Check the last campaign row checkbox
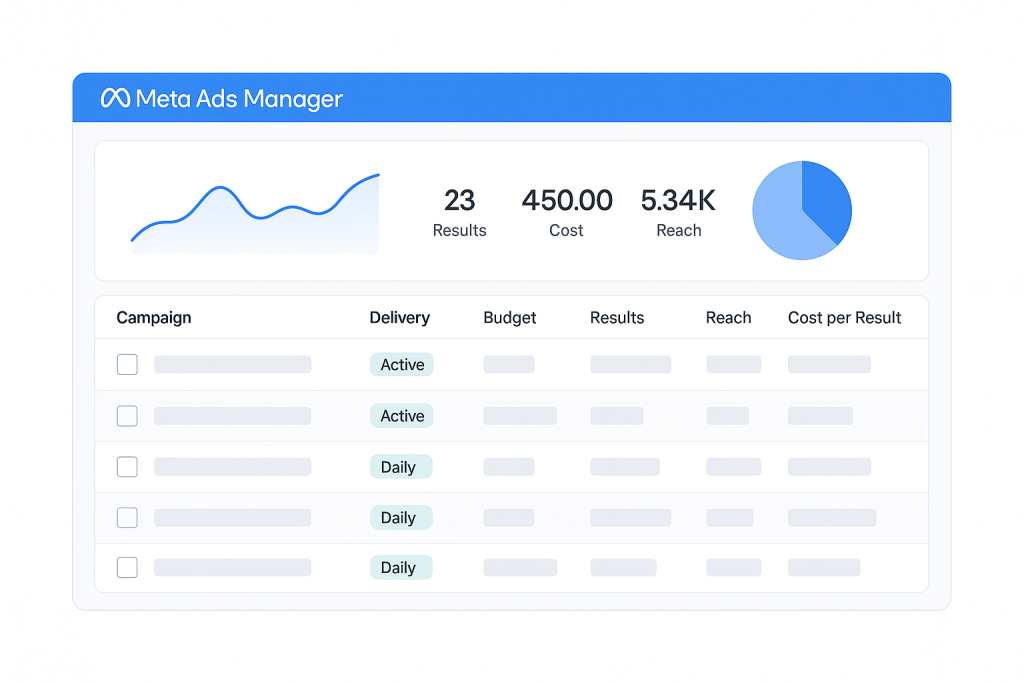The height and width of the screenshot is (683, 1024). pos(127,568)
